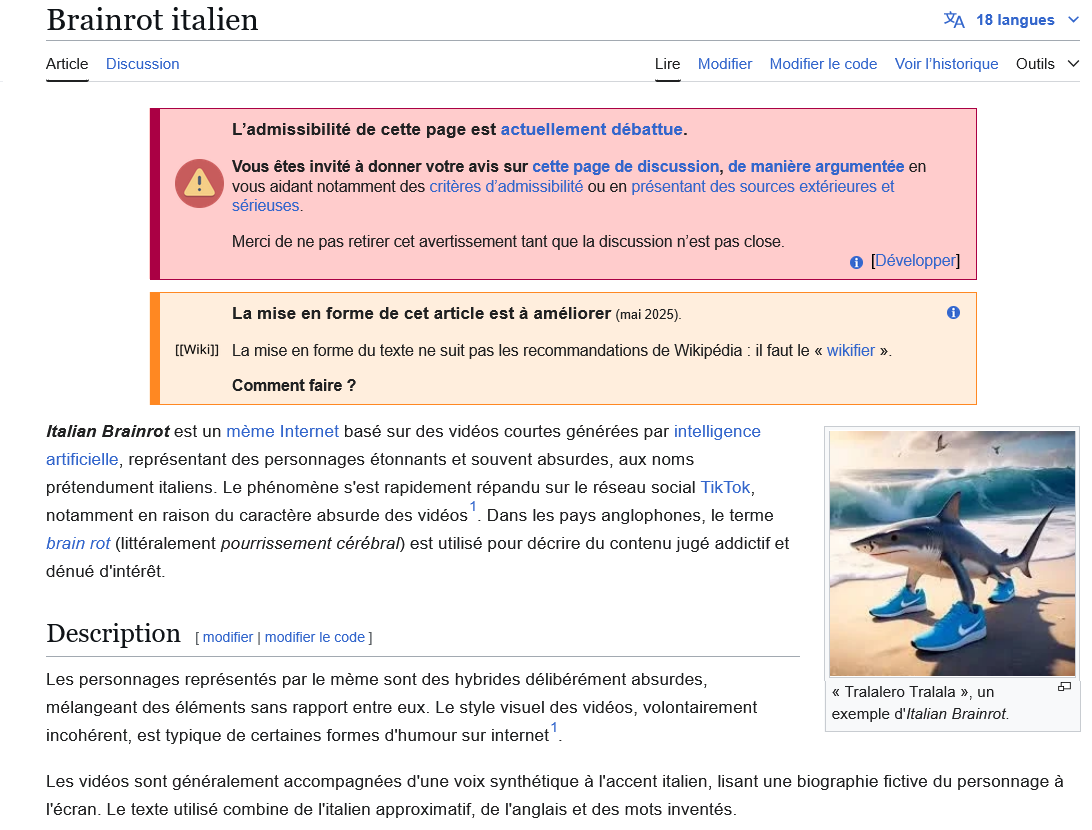Click info icon beside Développer
The height and width of the screenshot is (830, 1092).
(x=856, y=262)
